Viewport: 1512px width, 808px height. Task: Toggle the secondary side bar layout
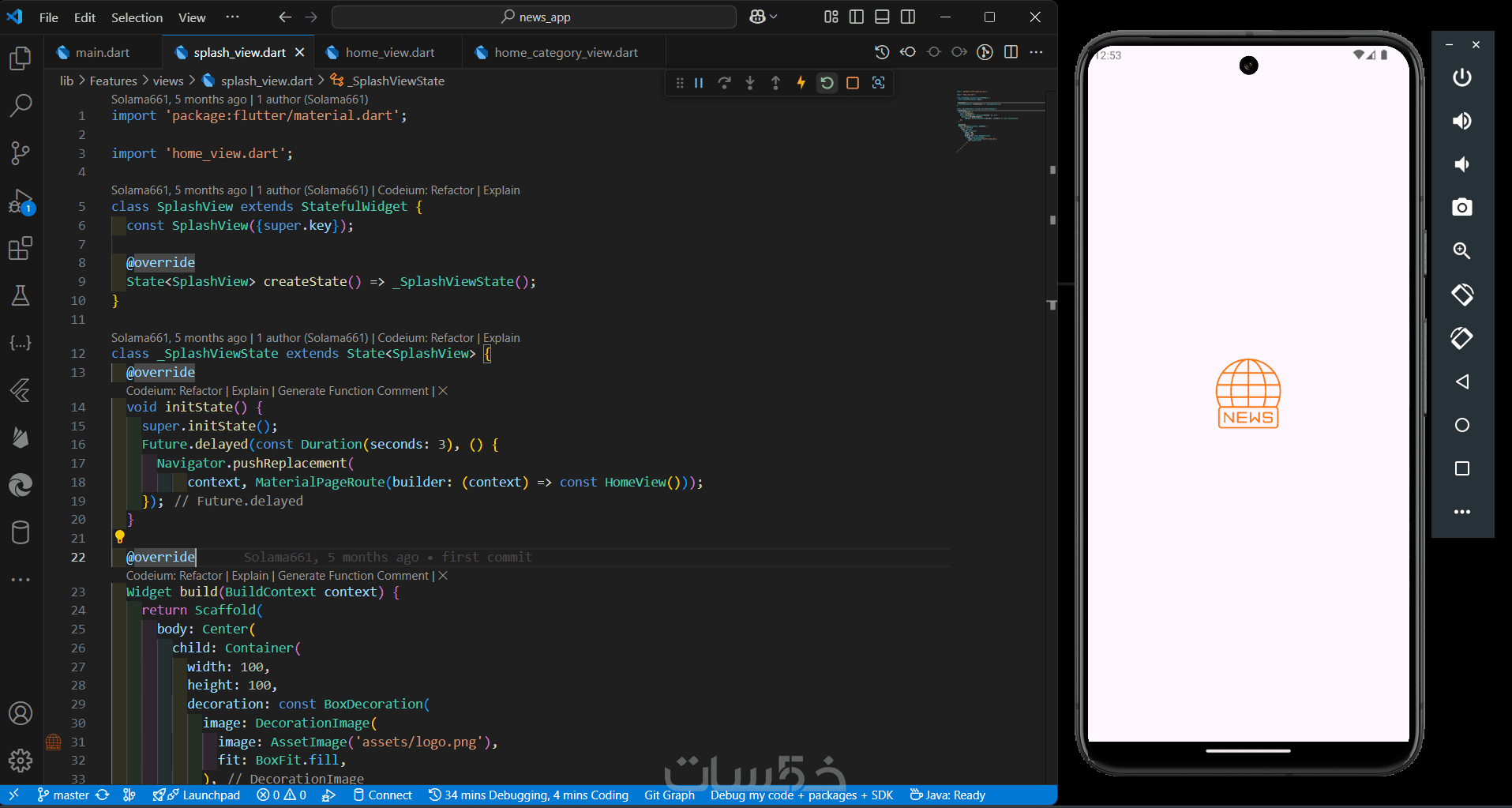908,17
